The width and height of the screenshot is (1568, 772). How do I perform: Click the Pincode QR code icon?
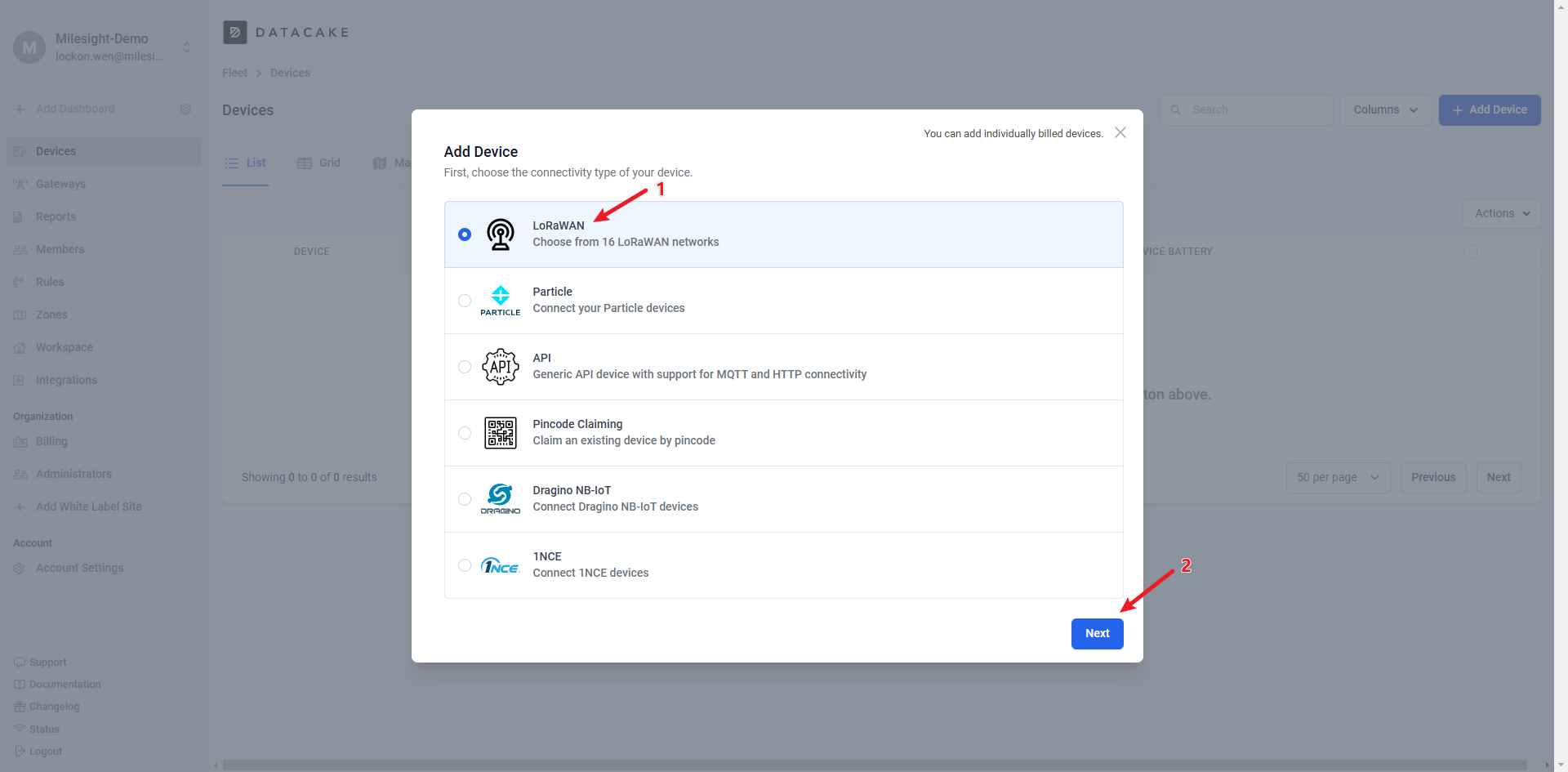pyautogui.click(x=501, y=433)
